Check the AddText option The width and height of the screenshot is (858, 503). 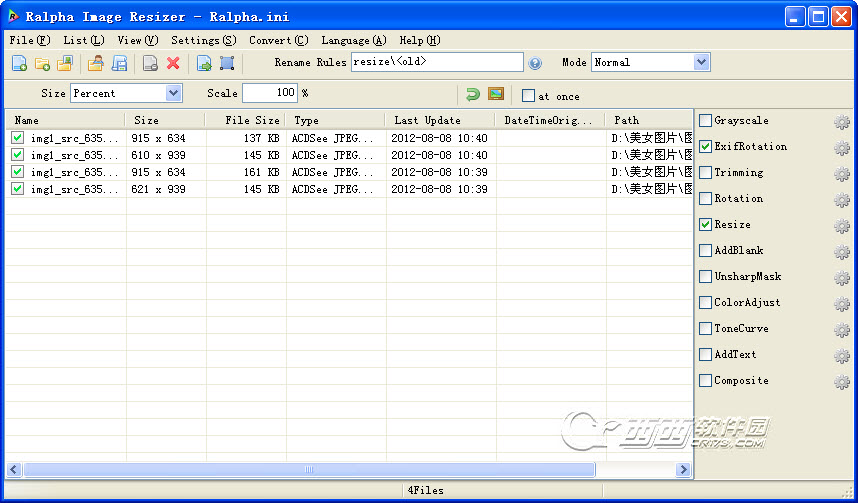point(706,354)
